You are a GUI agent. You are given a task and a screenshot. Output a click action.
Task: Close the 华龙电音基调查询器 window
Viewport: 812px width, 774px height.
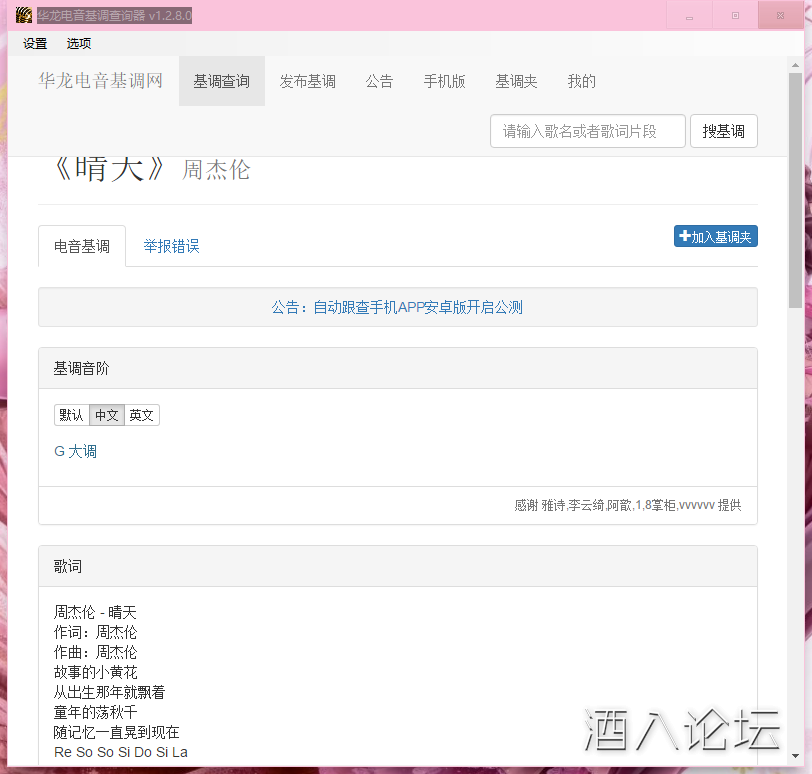[780, 16]
